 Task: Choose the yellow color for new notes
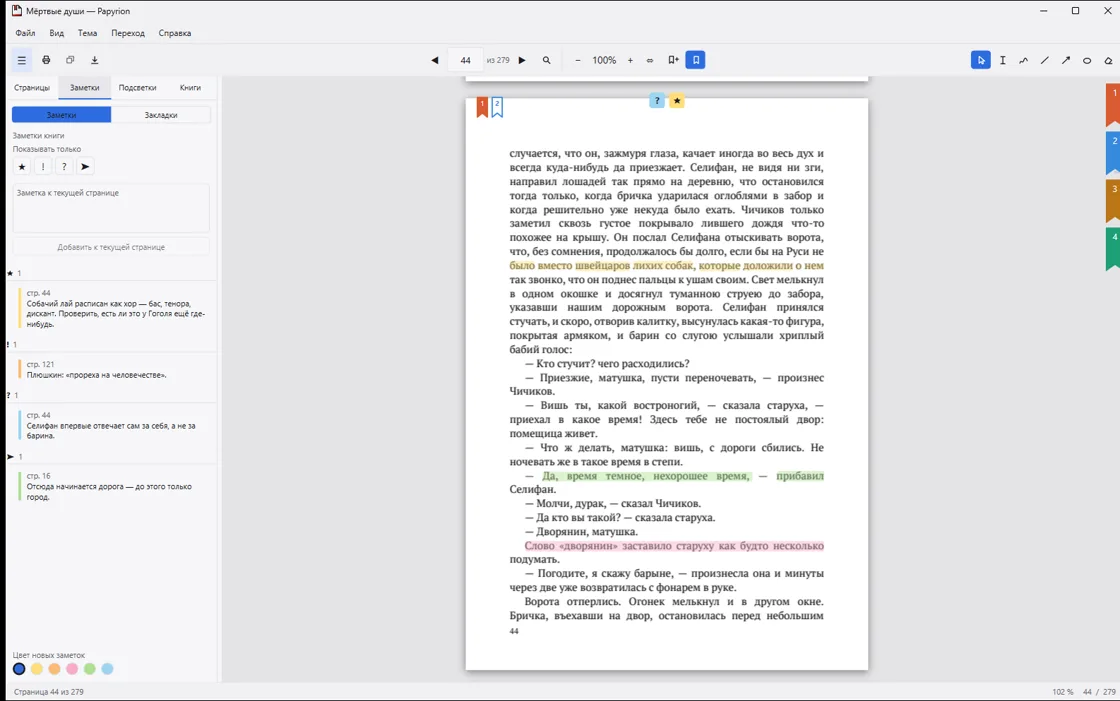(36, 669)
